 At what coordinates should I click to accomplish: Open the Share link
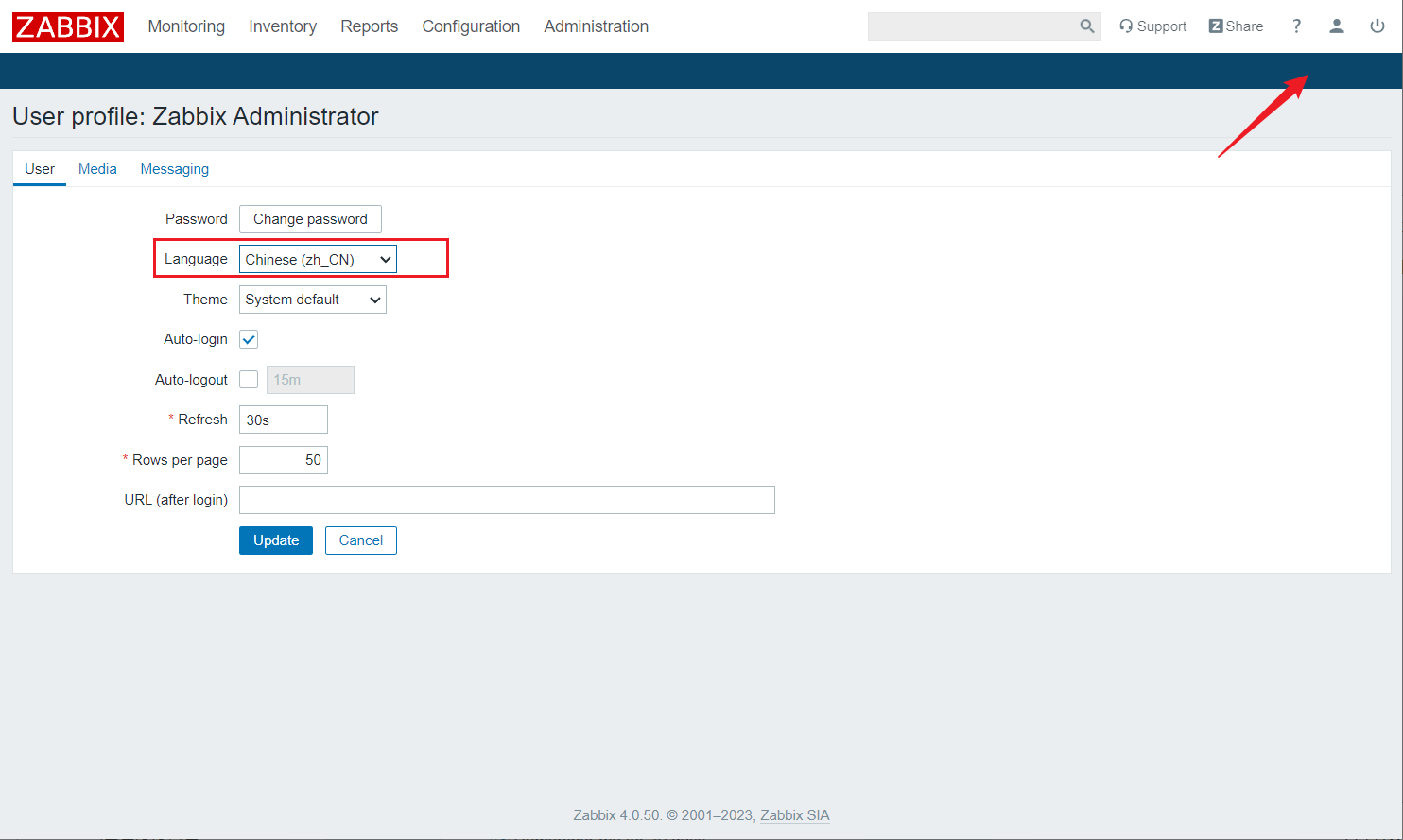click(1236, 26)
